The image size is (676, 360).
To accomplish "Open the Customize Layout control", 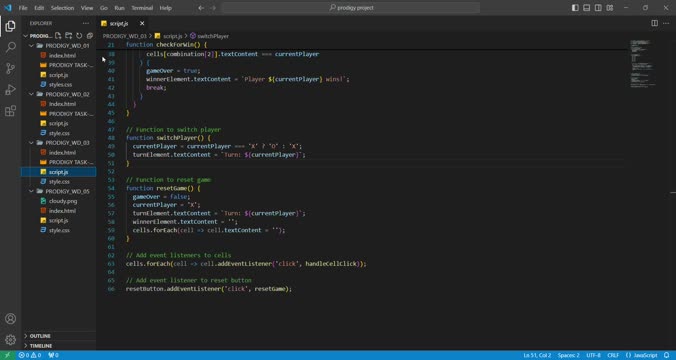I will [610, 8].
